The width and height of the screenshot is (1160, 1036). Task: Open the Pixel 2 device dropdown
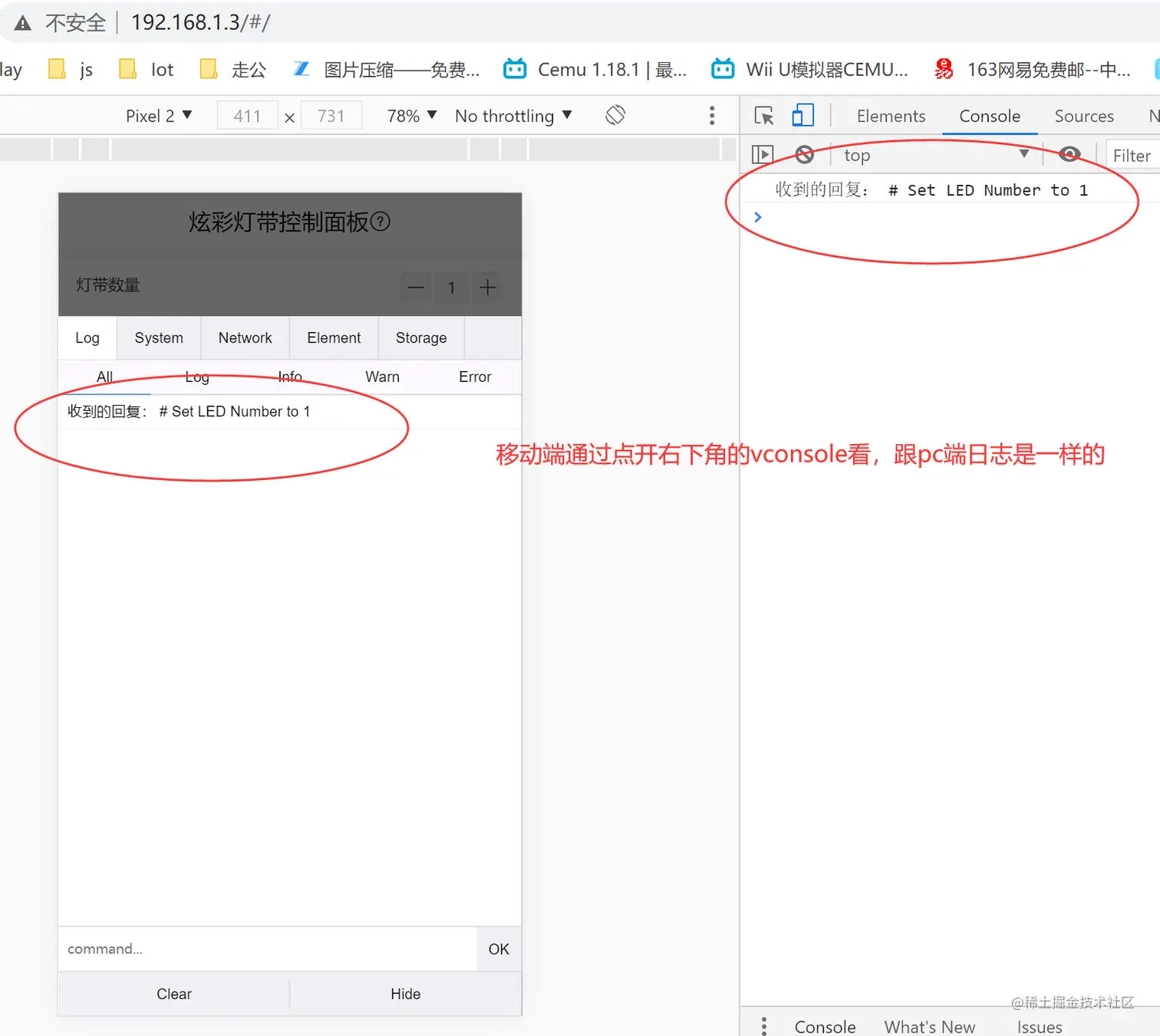(159, 116)
